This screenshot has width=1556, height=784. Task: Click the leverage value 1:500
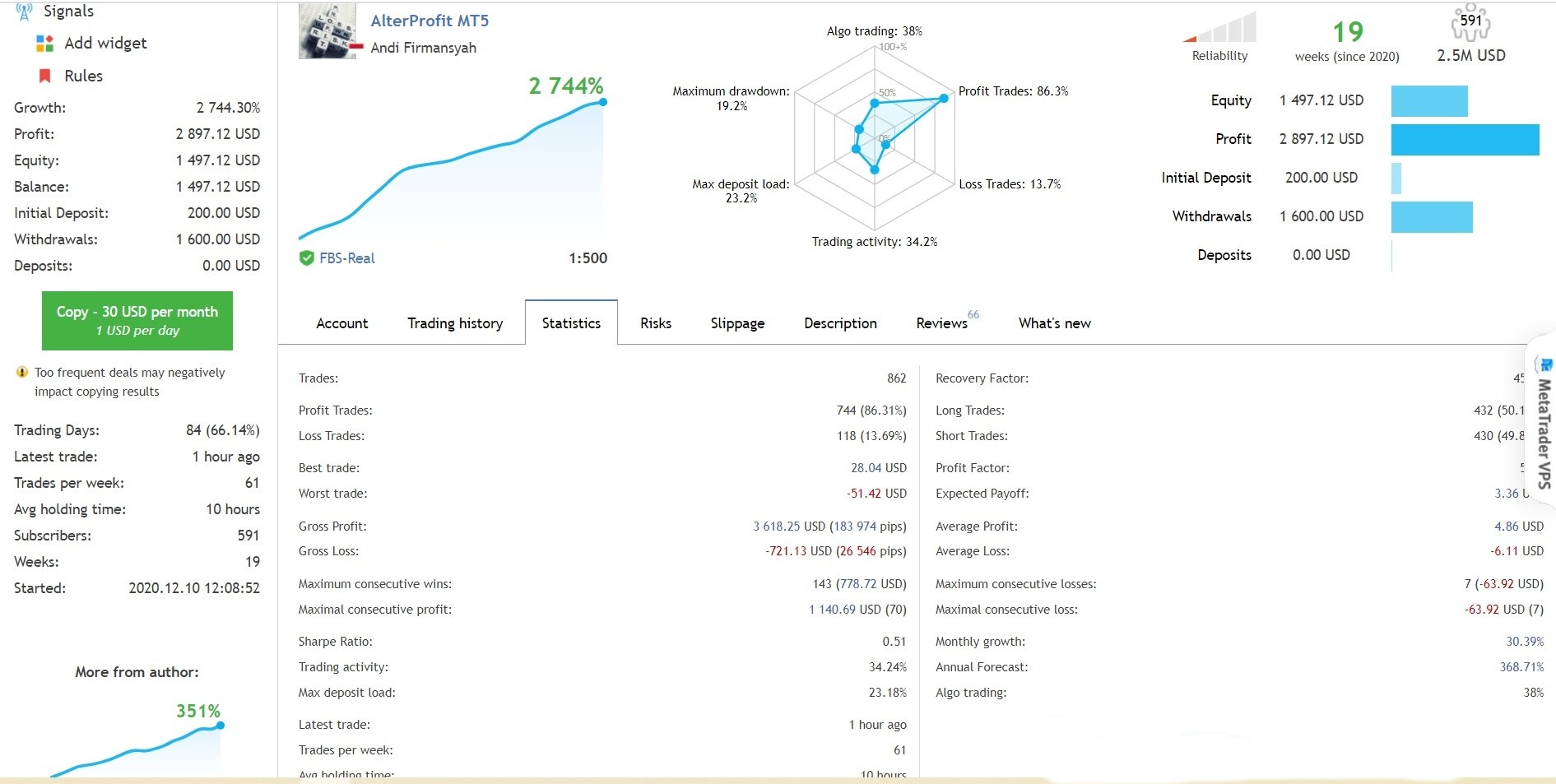(588, 258)
